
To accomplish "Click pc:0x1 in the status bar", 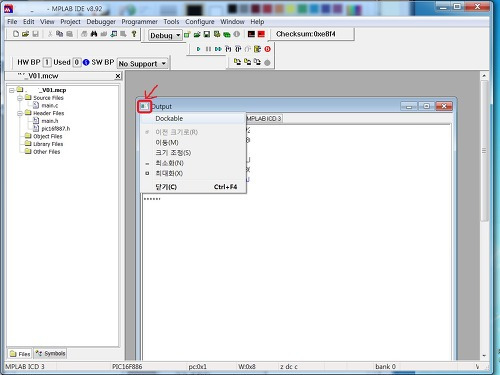I will [198, 367].
